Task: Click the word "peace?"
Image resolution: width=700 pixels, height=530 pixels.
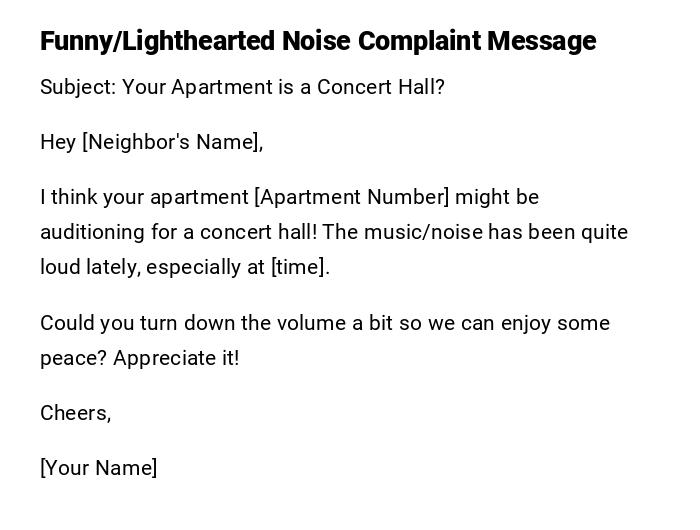Action: [73, 358]
